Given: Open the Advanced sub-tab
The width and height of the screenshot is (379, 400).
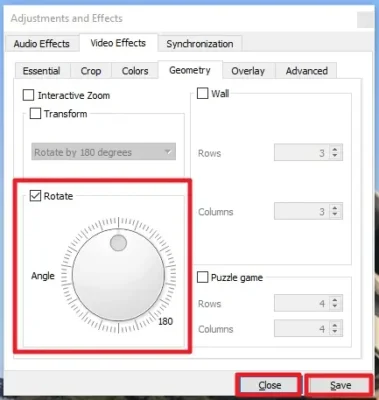Looking at the screenshot, I should (307, 71).
